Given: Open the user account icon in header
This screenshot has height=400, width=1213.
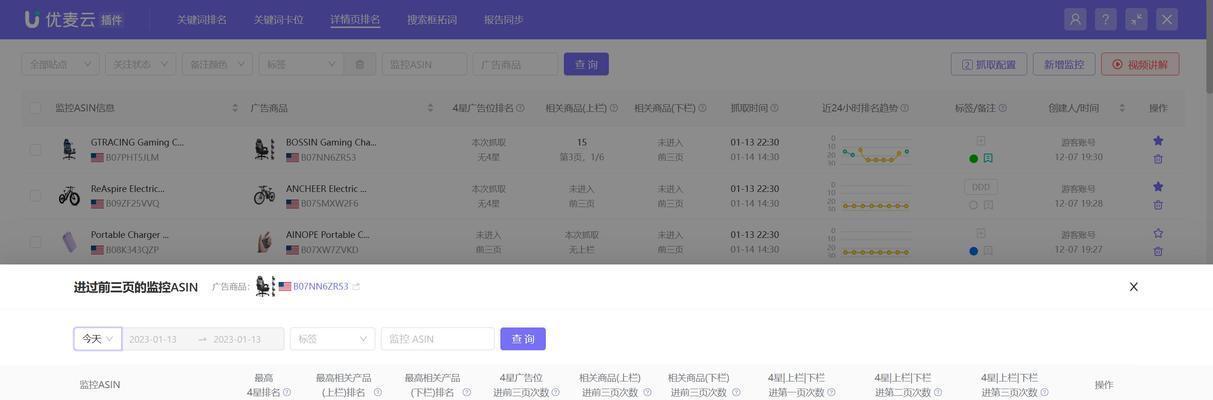Looking at the screenshot, I should [1075, 19].
